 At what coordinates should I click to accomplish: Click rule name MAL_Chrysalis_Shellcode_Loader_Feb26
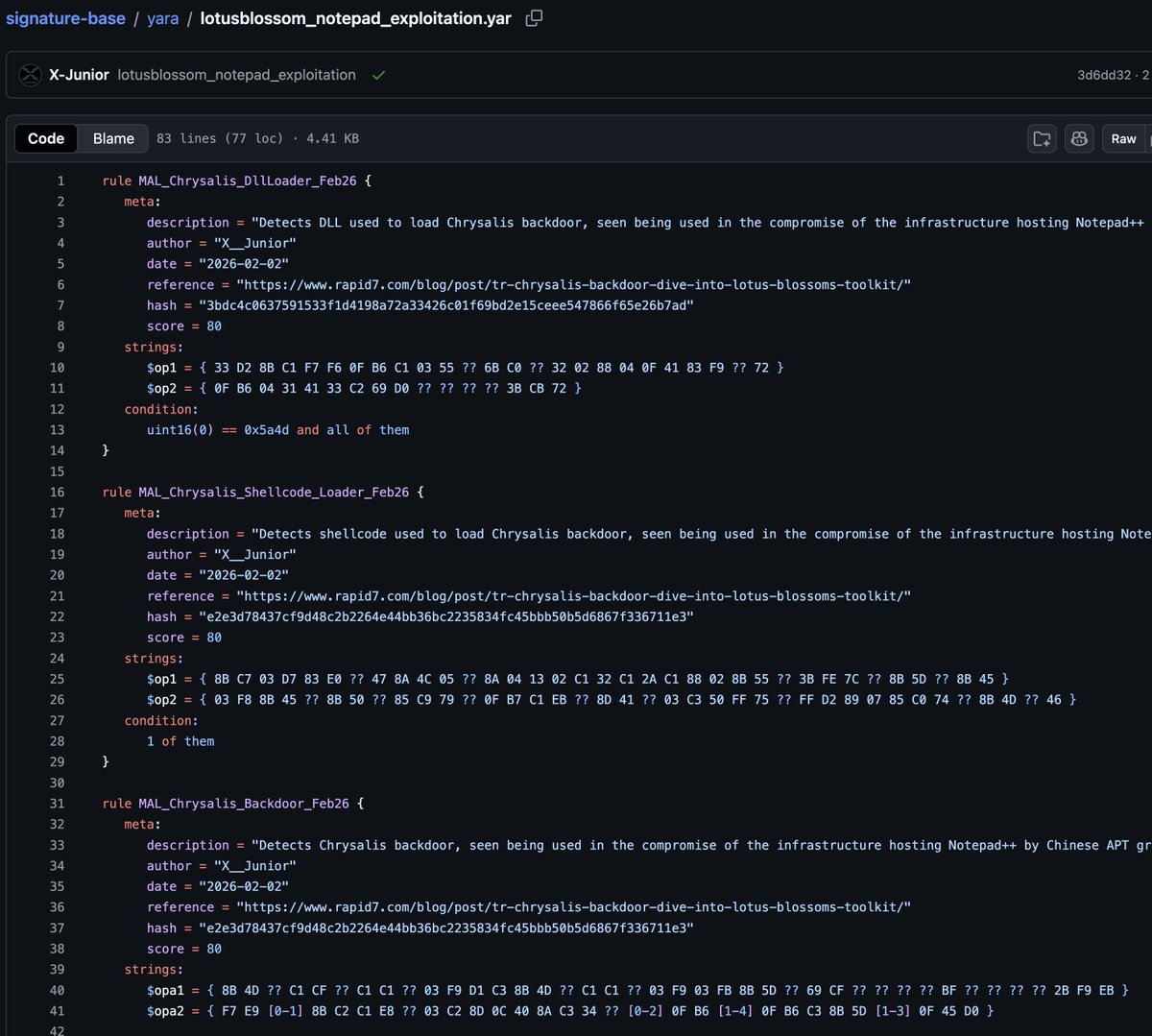274,492
